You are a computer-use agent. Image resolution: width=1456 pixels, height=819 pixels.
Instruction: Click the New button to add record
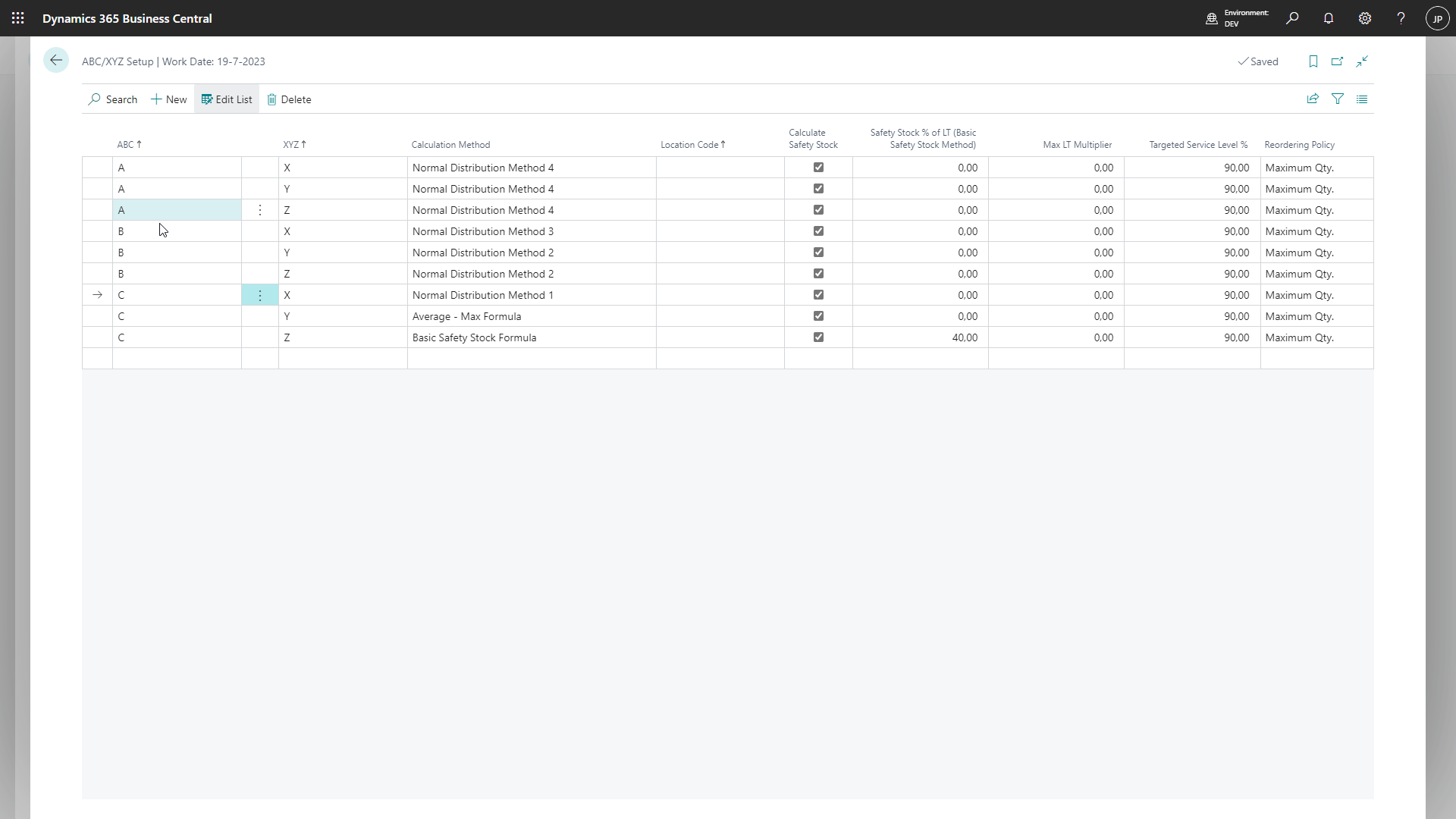tap(168, 99)
